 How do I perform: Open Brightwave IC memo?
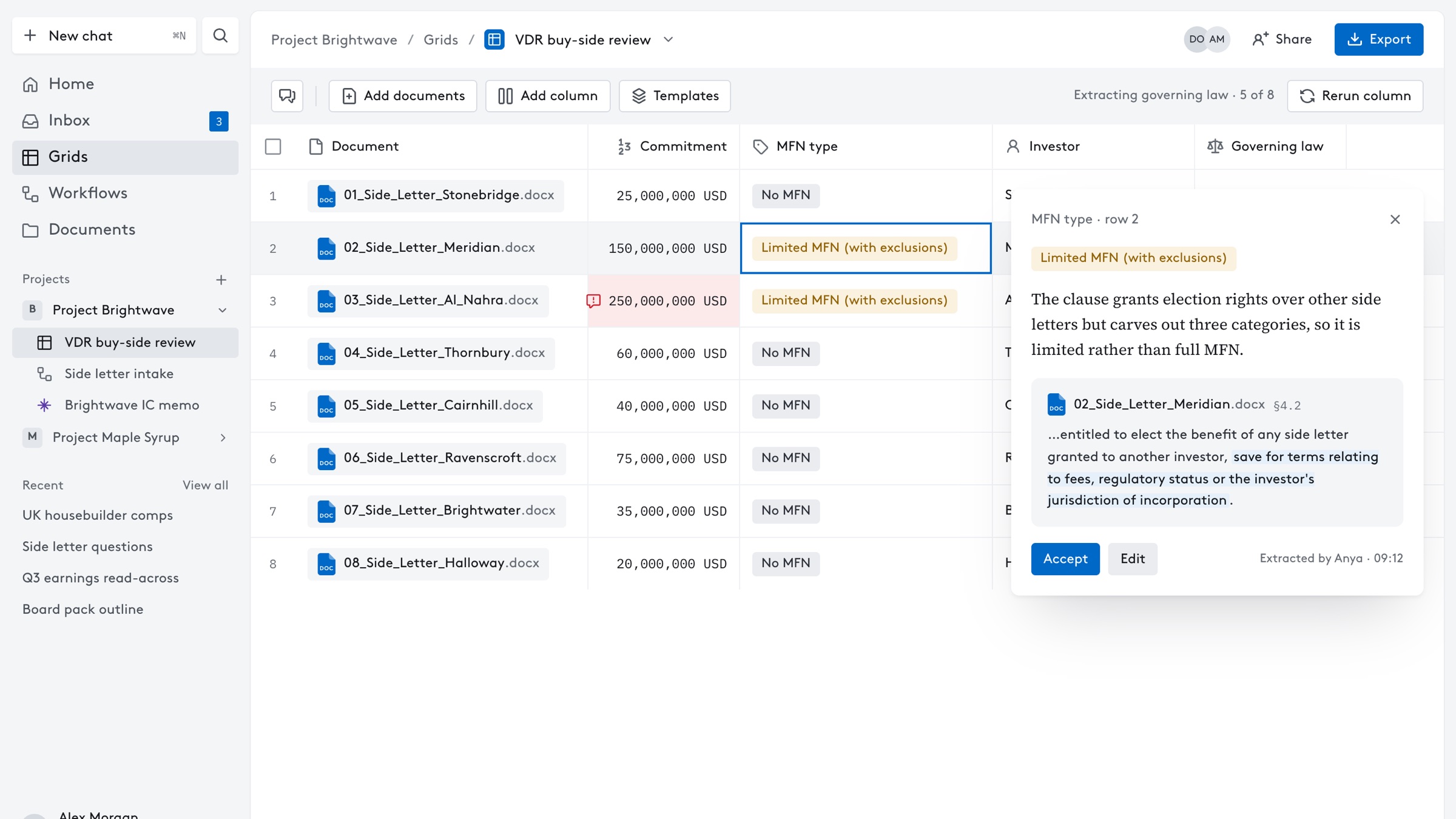pos(125,405)
